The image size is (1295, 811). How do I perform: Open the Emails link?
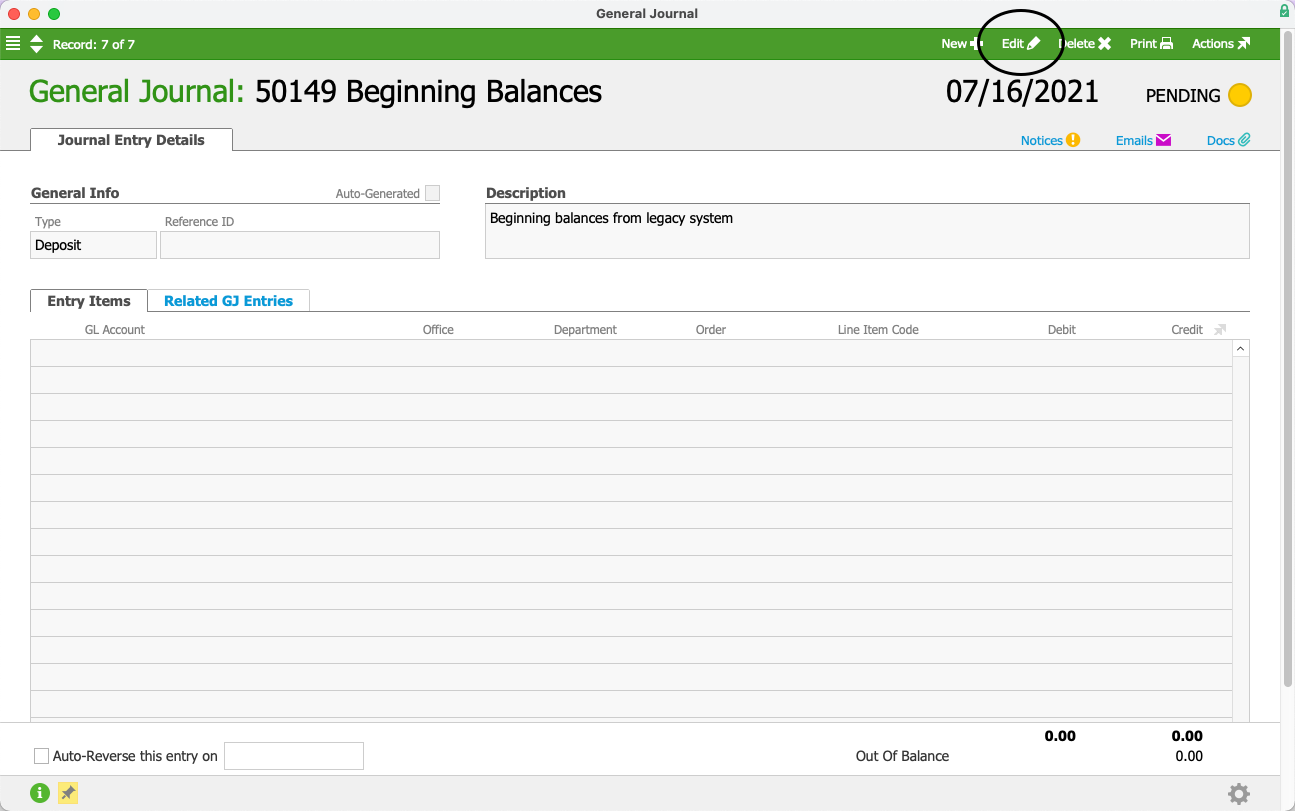click(1143, 141)
